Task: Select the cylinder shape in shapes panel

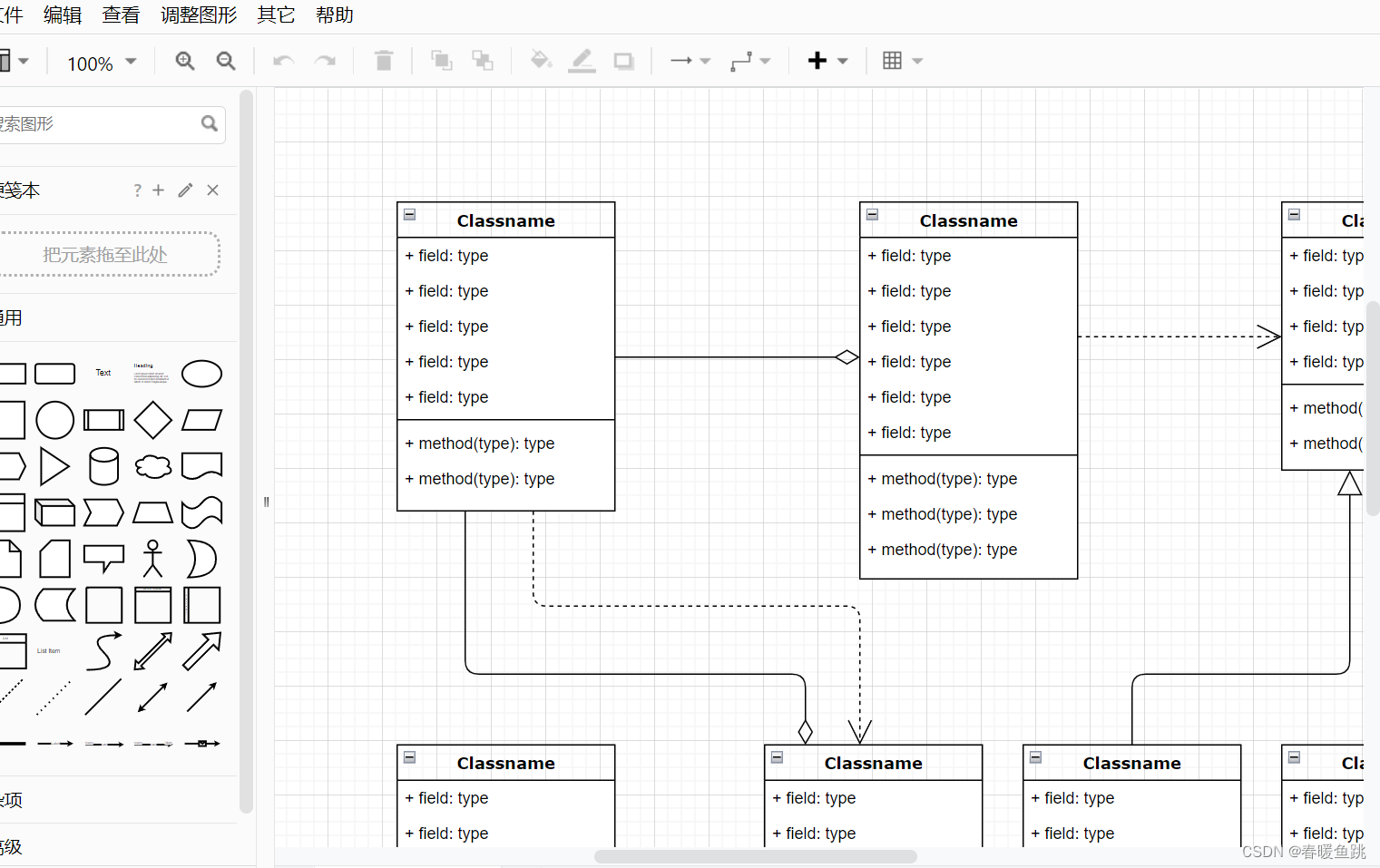Action: tap(103, 466)
